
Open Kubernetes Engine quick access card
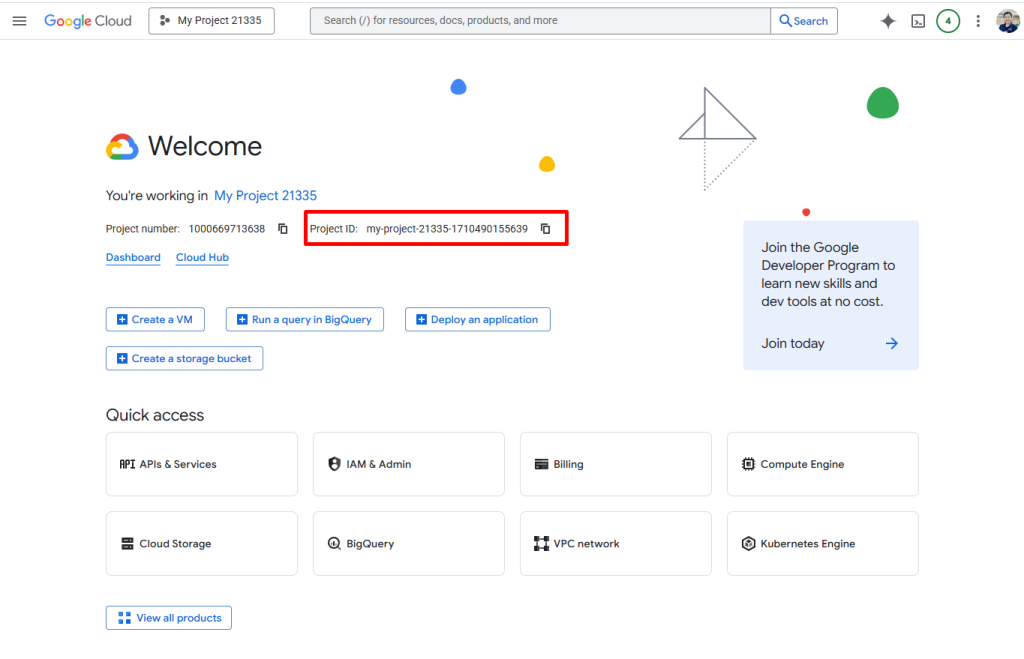[823, 543]
